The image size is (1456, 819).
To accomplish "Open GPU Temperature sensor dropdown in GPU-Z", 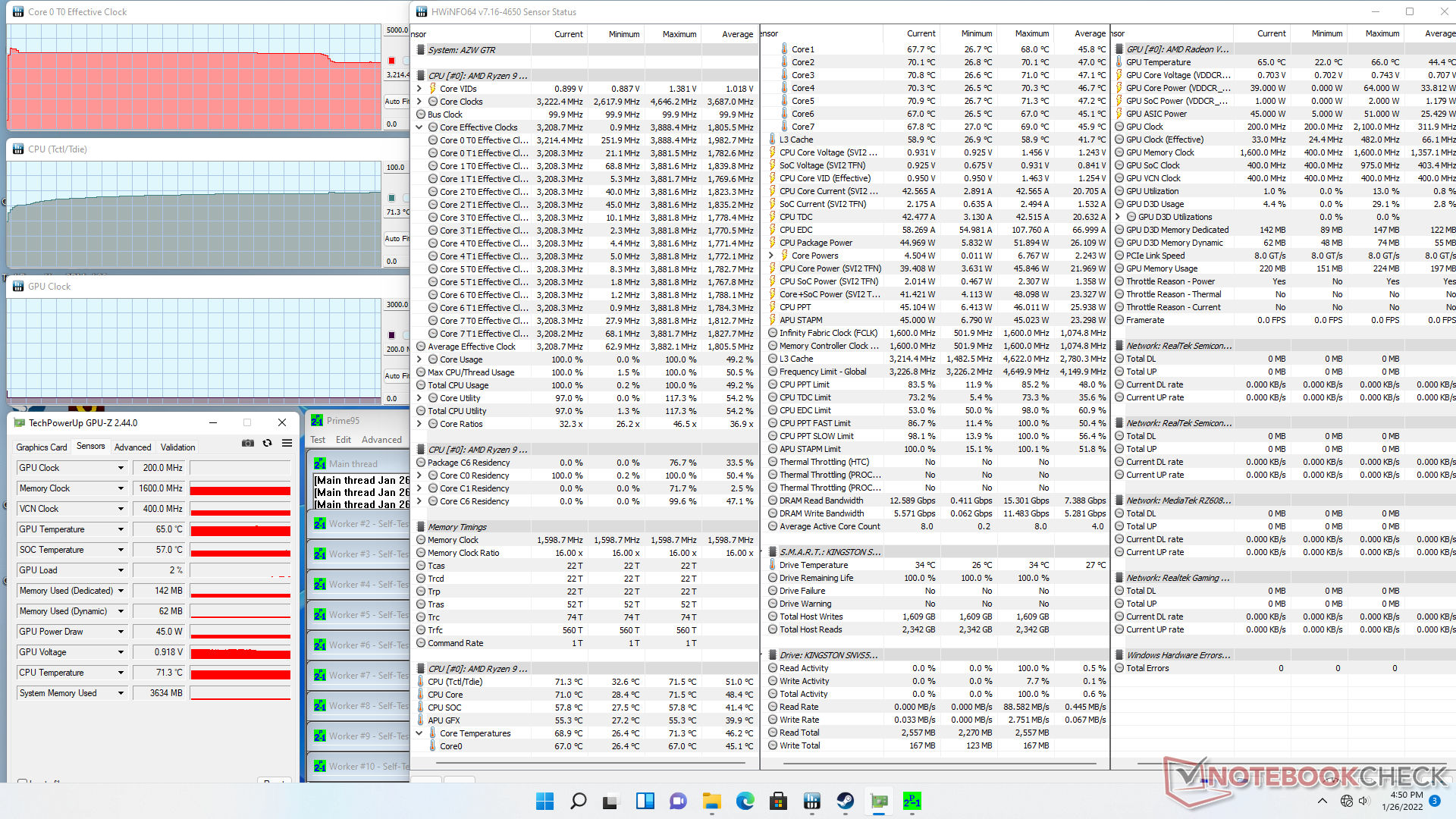I will point(121,529).
